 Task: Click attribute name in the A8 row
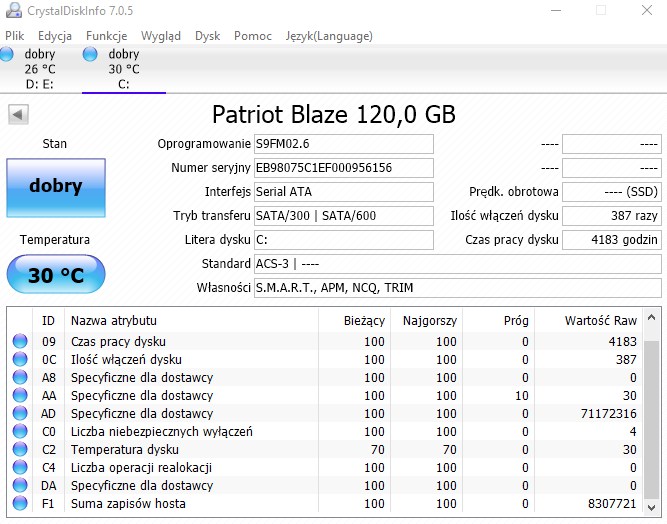pos(142,378)
